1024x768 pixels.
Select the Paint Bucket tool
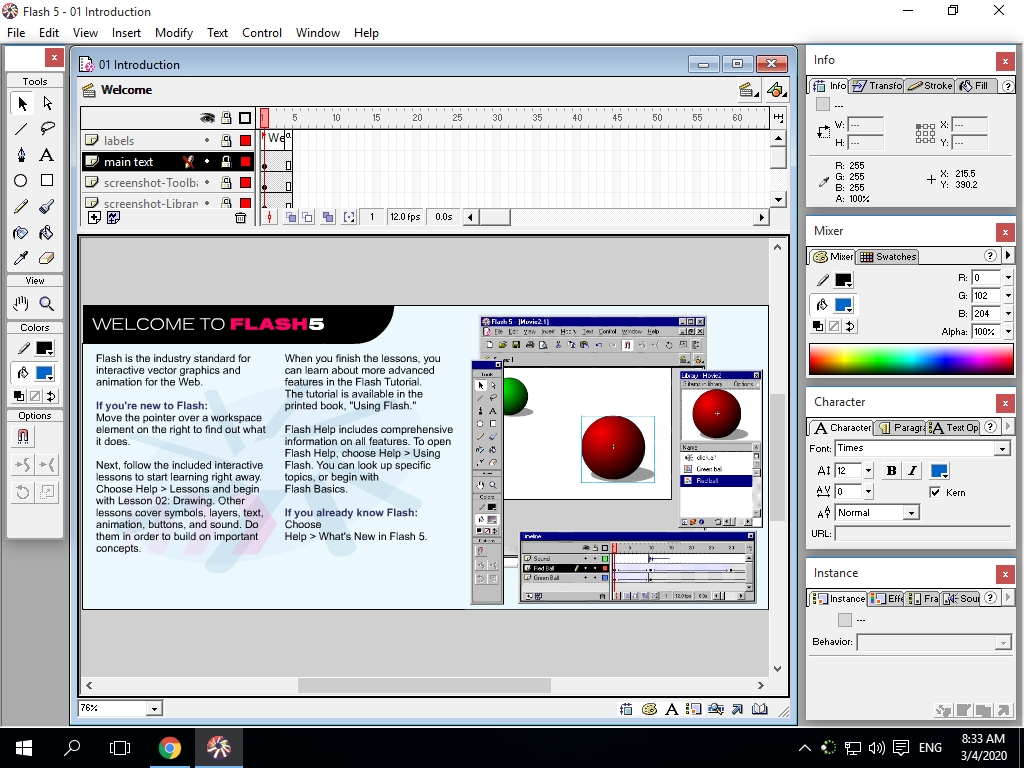click(47, 232)
